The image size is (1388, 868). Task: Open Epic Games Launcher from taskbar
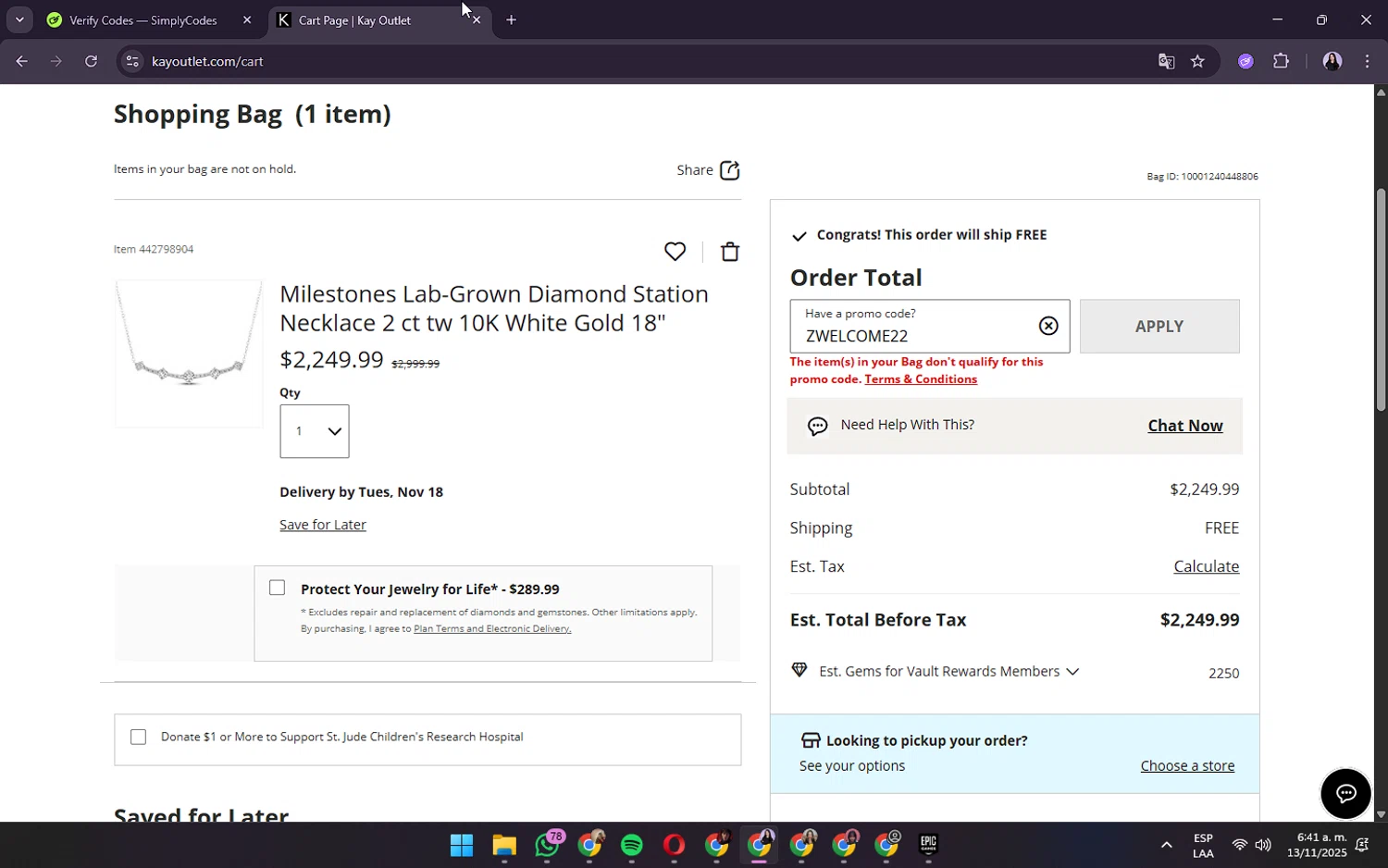(x=928, y=845)
